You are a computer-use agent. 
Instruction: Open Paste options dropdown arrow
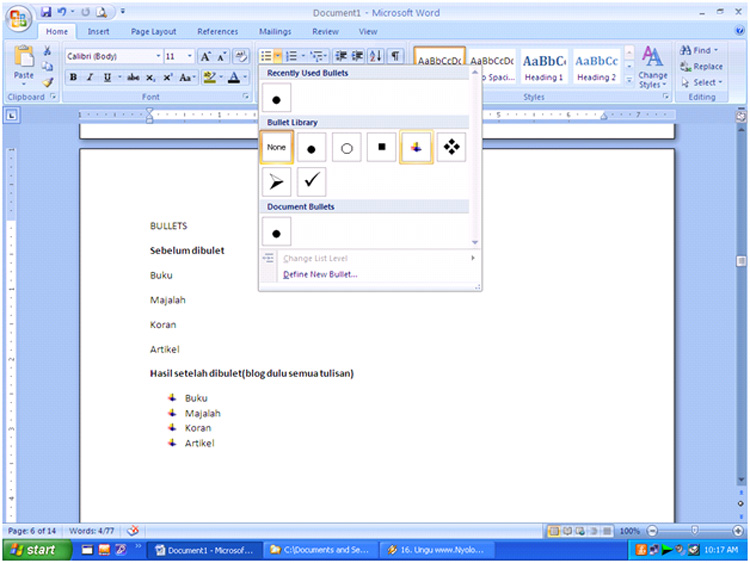tap(23, 85)
